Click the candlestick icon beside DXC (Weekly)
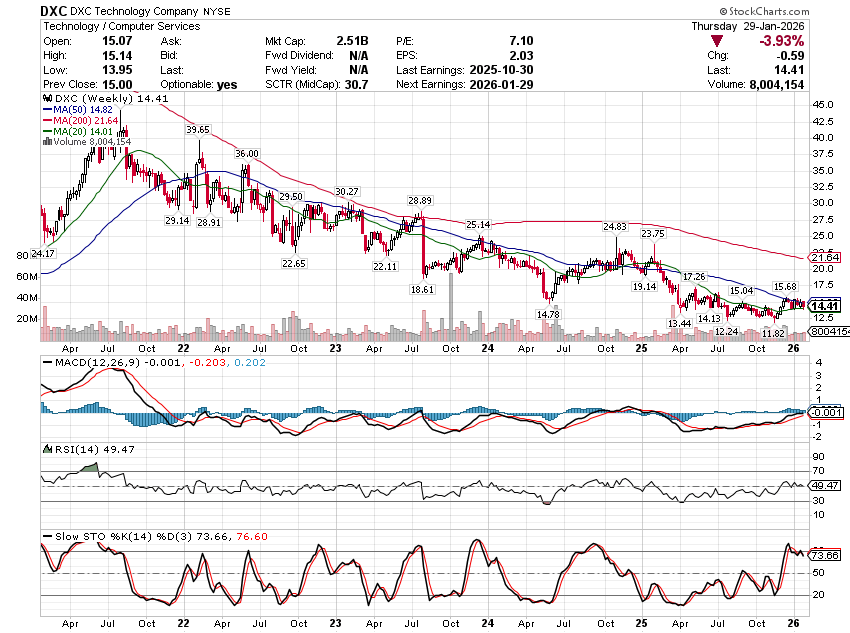 click(45, 100)
